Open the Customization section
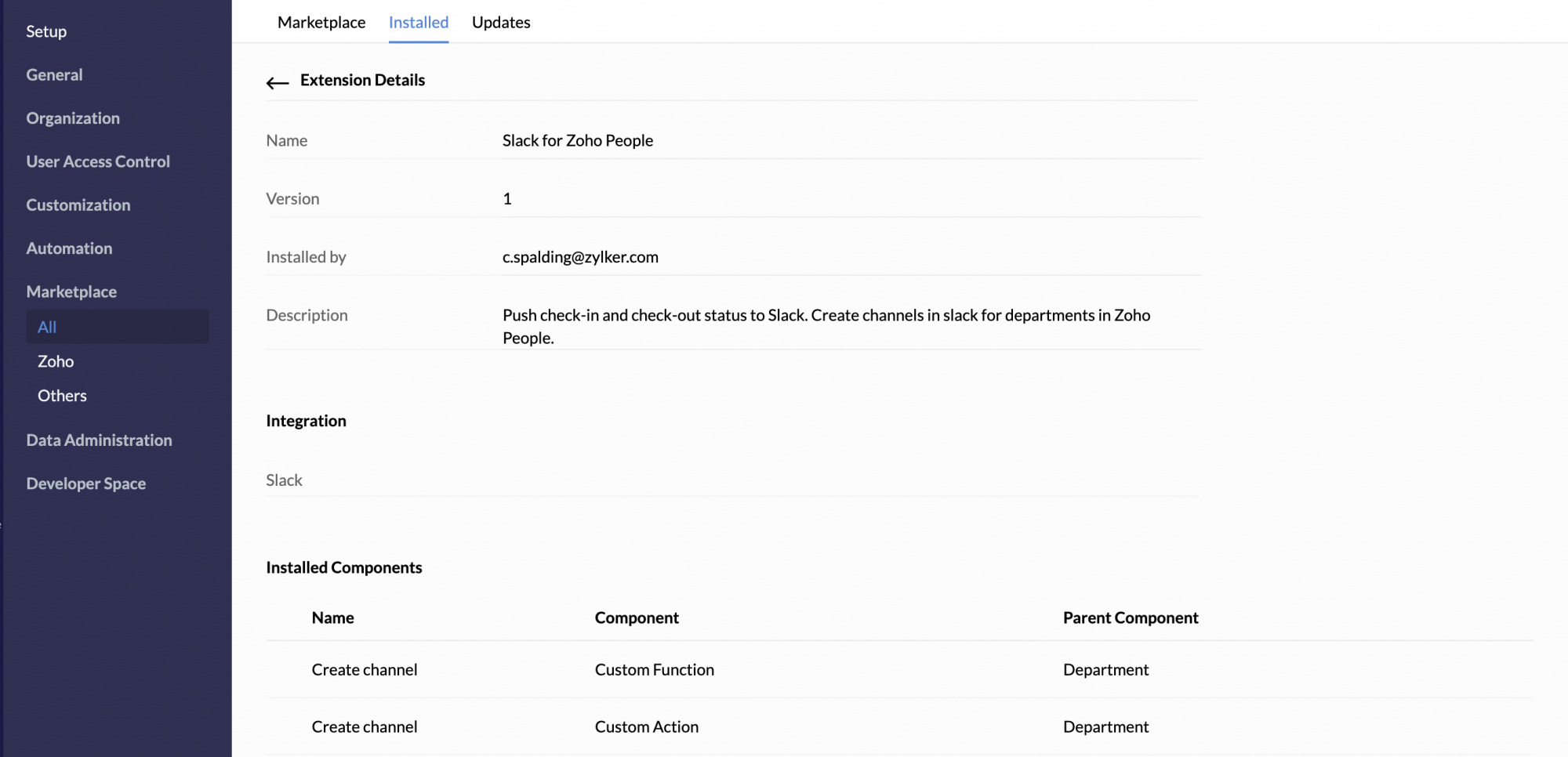The image size is (1568, 757). (x=78, y=205)
